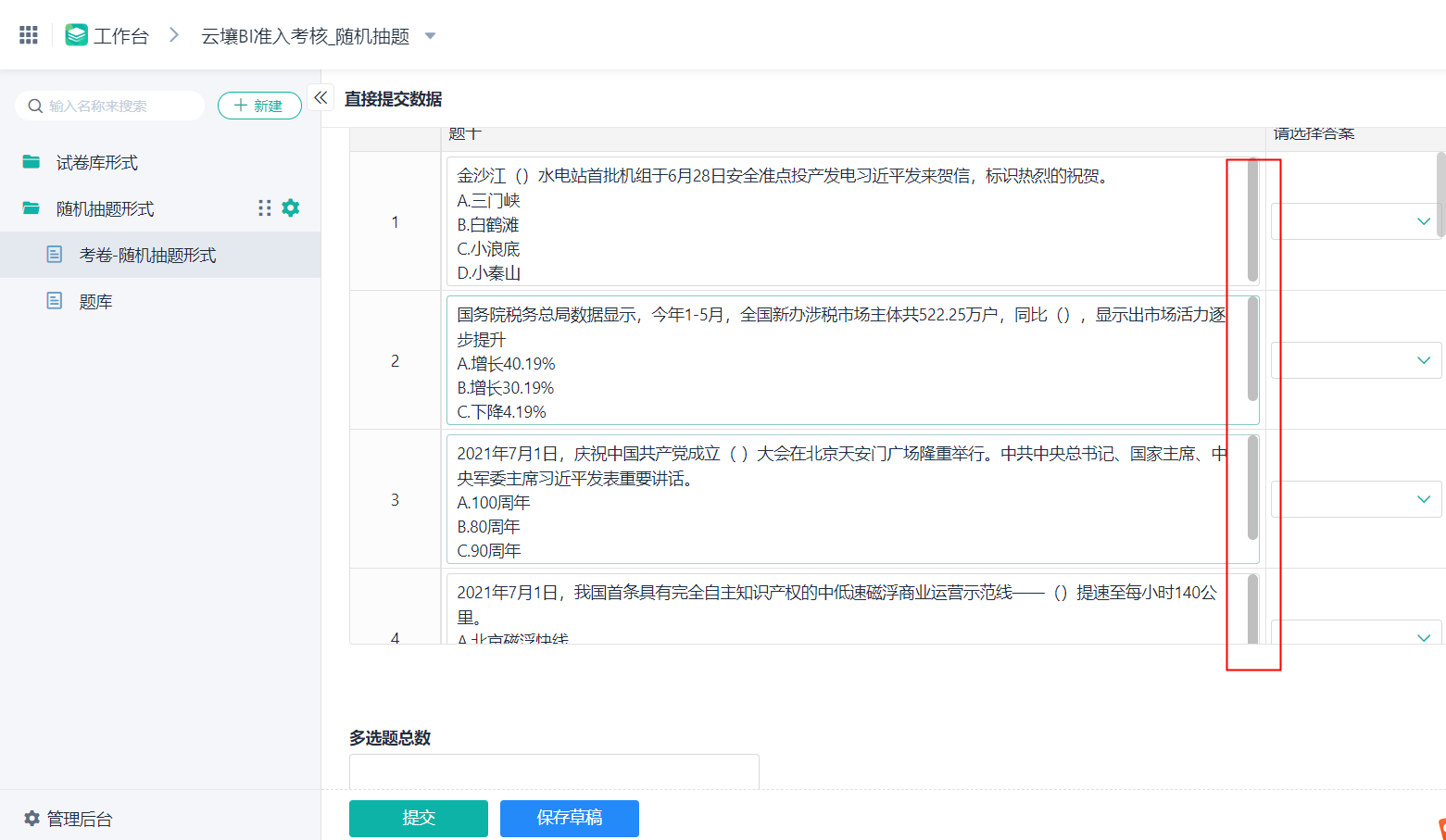Open answer dropdown for question 3
This screenshot has height=840, width=1446.
[1356, 499]
